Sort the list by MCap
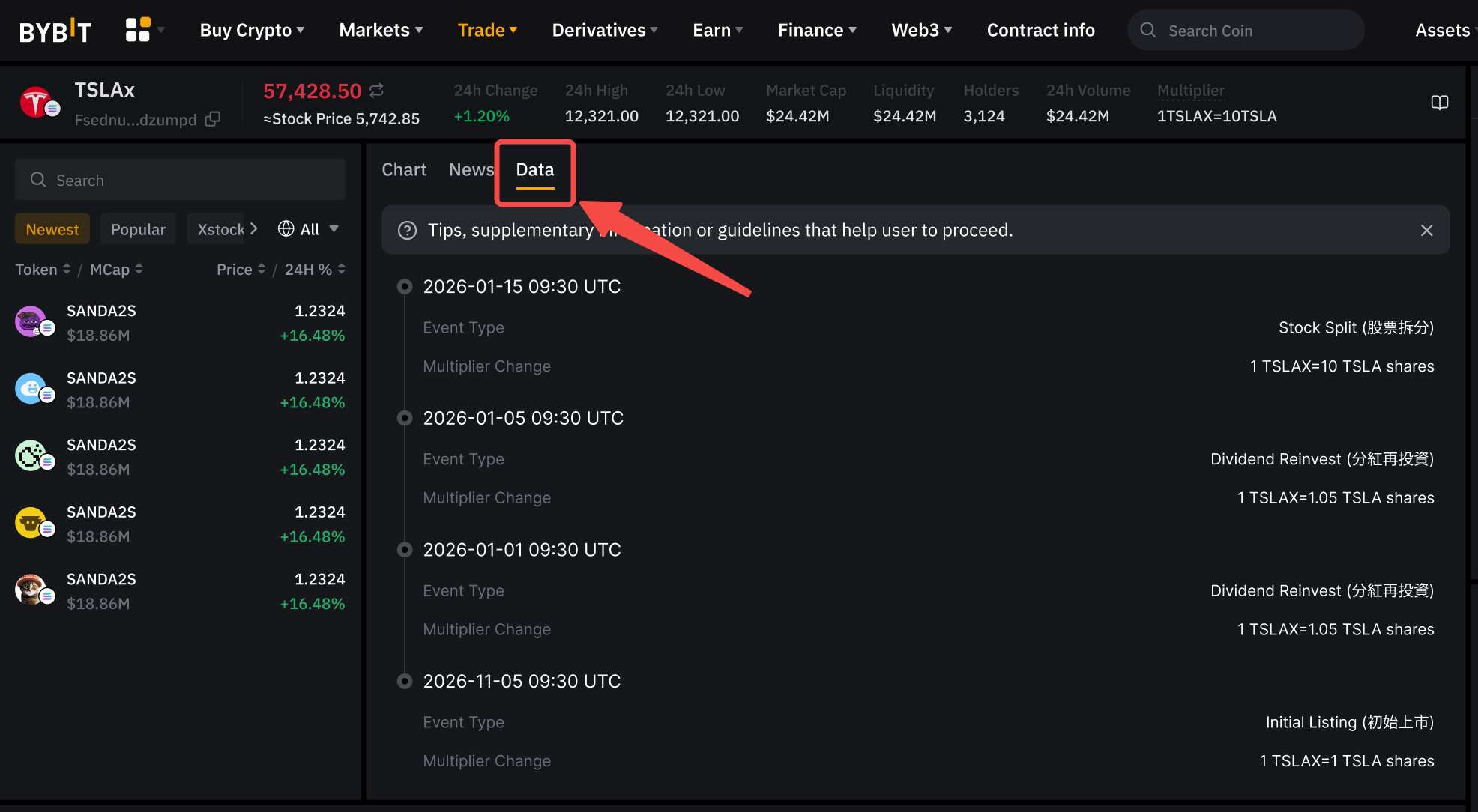Viewport: 1478px width, 812px height. (x=116, y=269)
